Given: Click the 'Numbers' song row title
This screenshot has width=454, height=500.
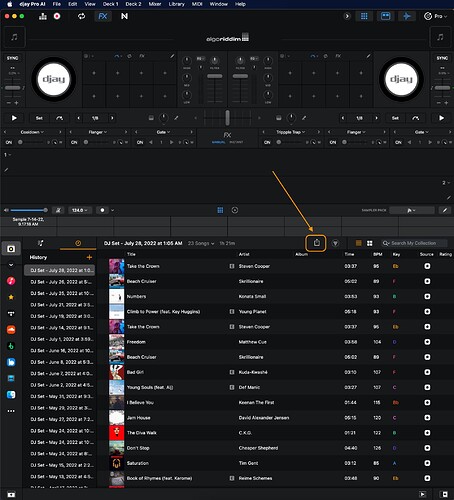Looking at the screenshot, I should (x=136, y=296).
